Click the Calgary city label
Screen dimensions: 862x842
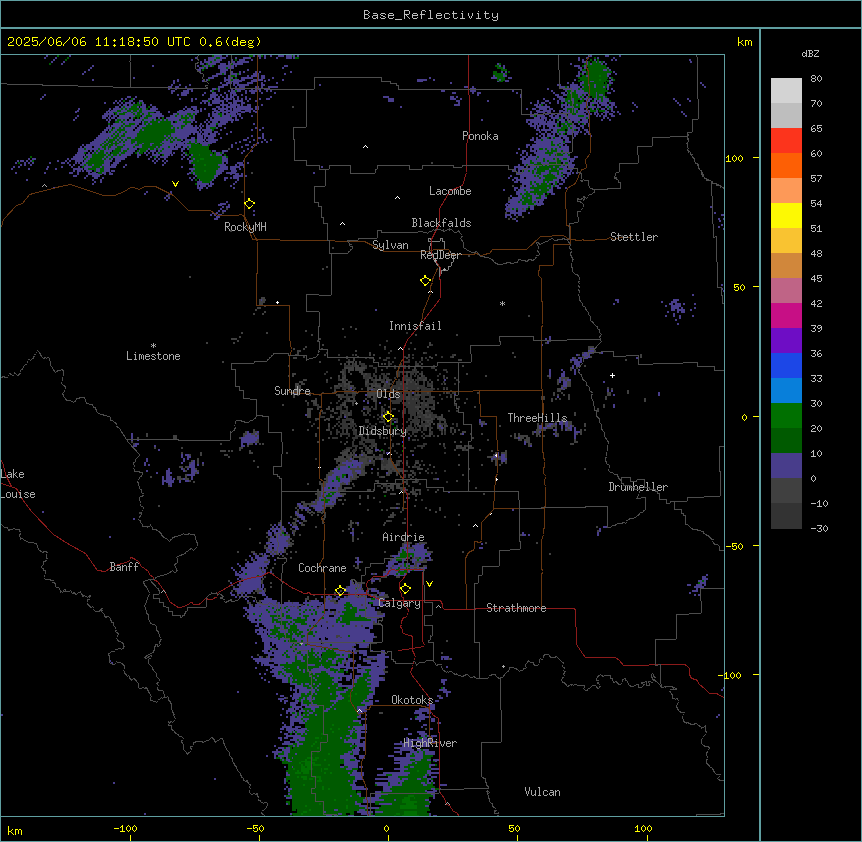click(400, 603)
